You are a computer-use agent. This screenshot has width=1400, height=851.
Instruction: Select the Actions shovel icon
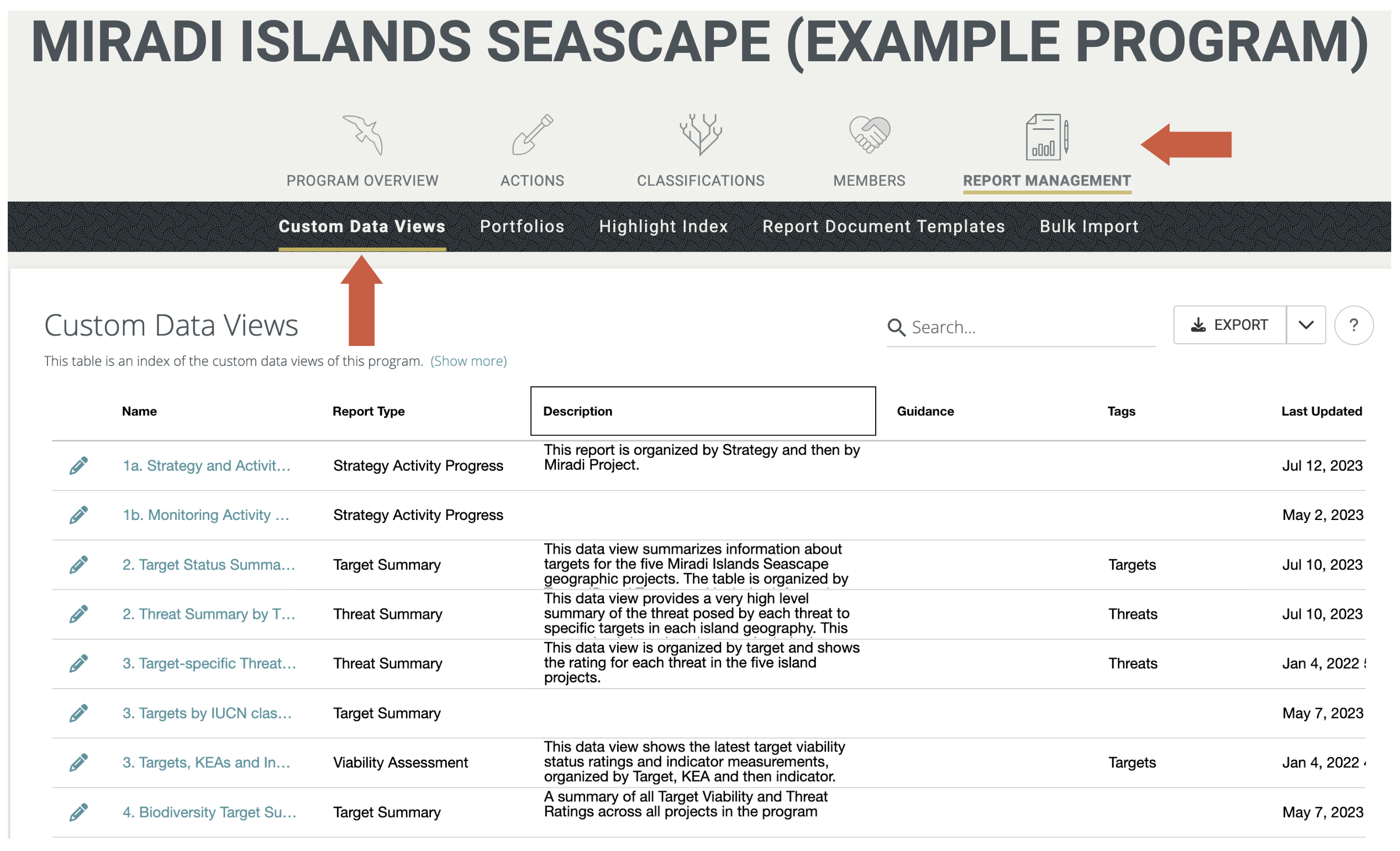532,136
